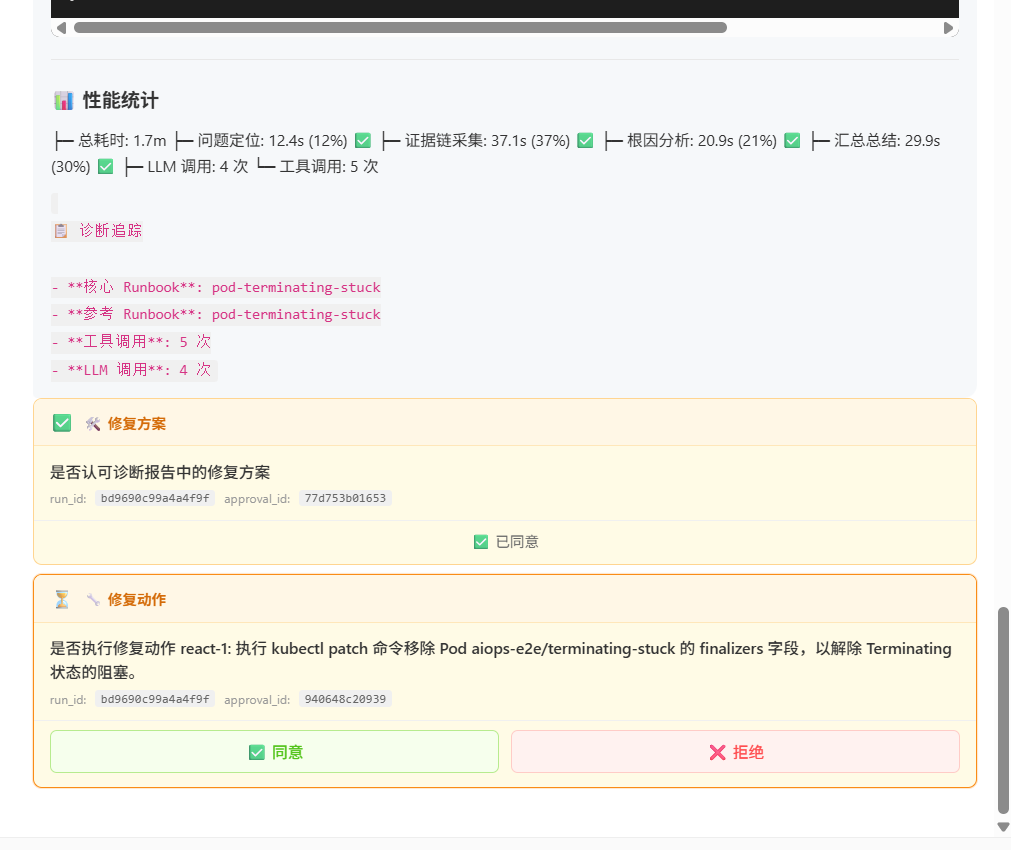
Task: Click the 性能统计 heading
Action: pos(121,101)
